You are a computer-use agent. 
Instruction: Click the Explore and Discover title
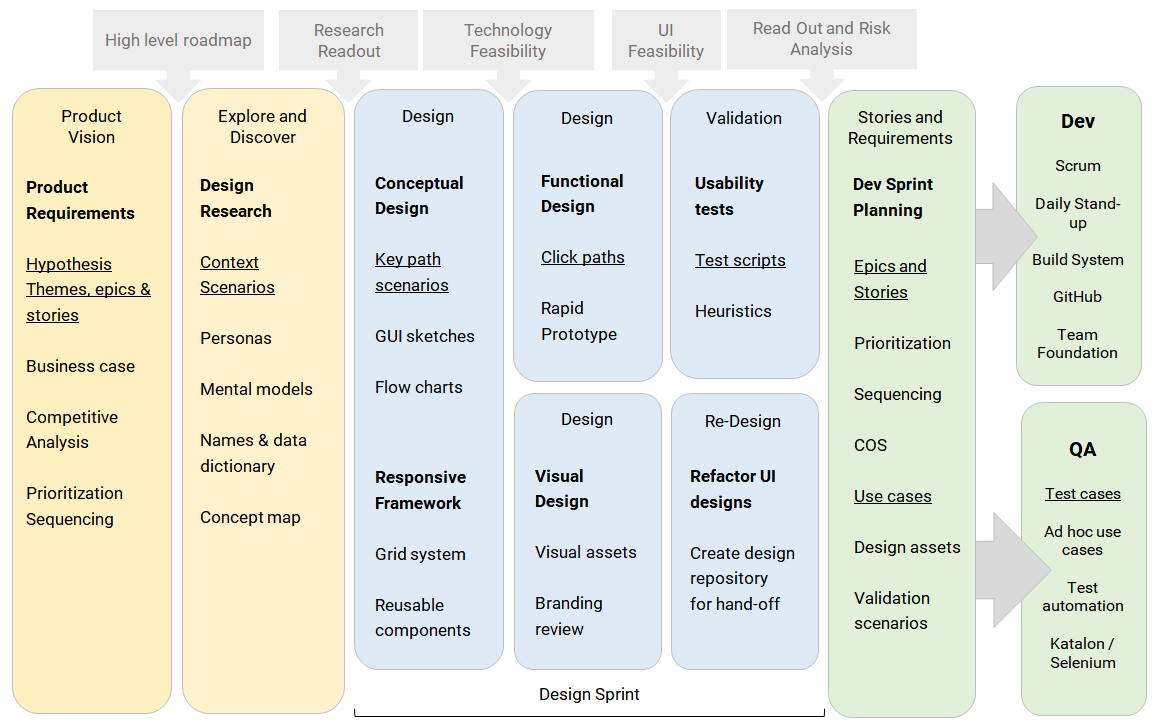coord(262,126)
